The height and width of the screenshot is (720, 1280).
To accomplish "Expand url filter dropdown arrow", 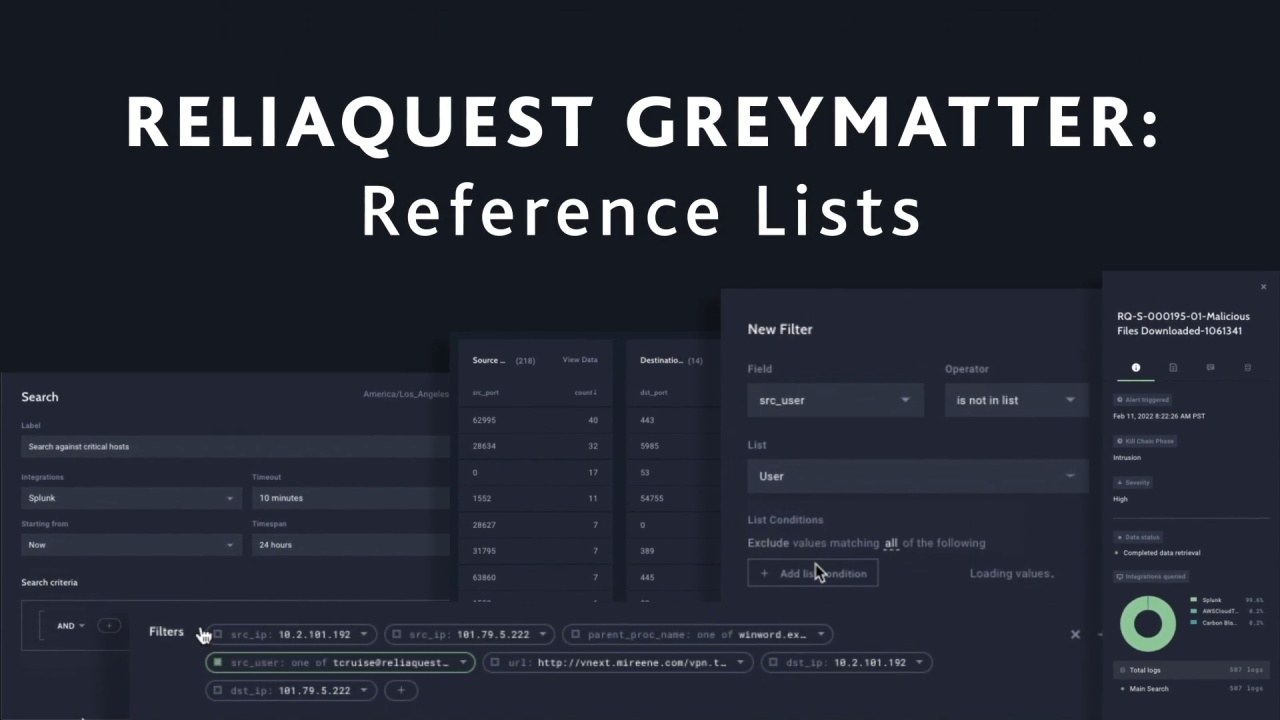I will point(741,662).
